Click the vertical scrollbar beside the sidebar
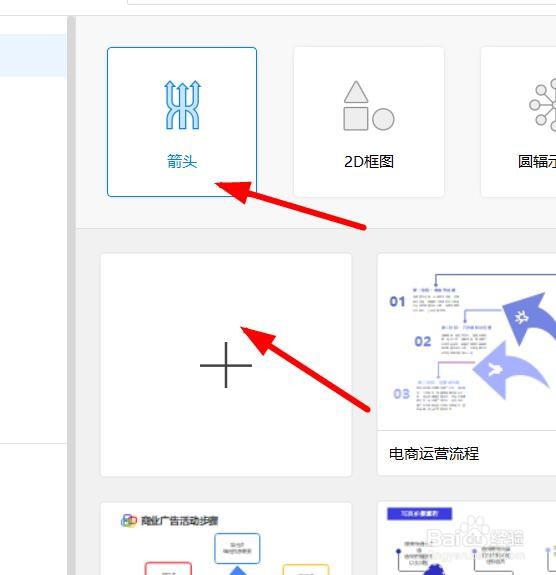The image size is (556, 575). coord(72,295)
